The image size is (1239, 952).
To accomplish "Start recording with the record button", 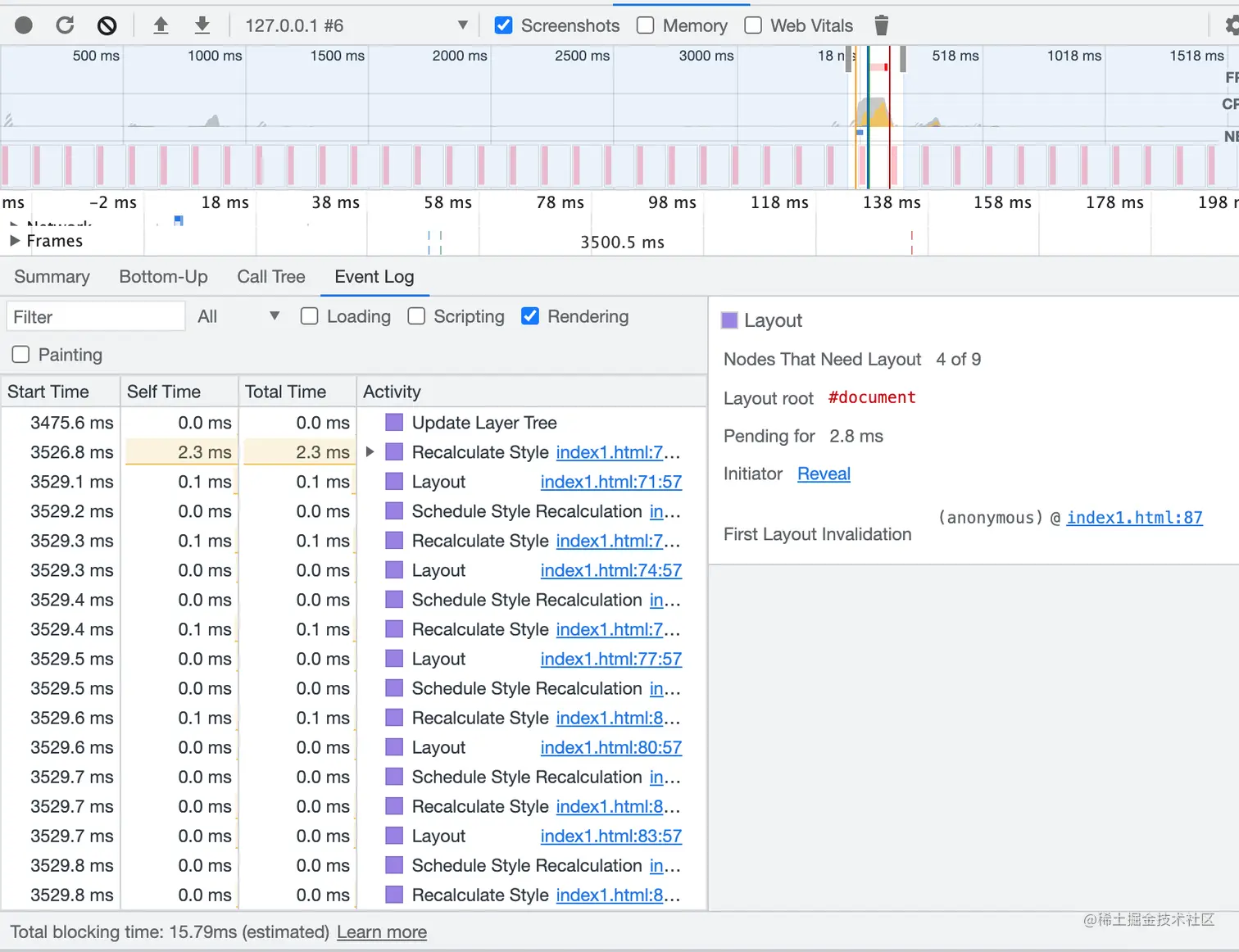I will tap(24, 25).
